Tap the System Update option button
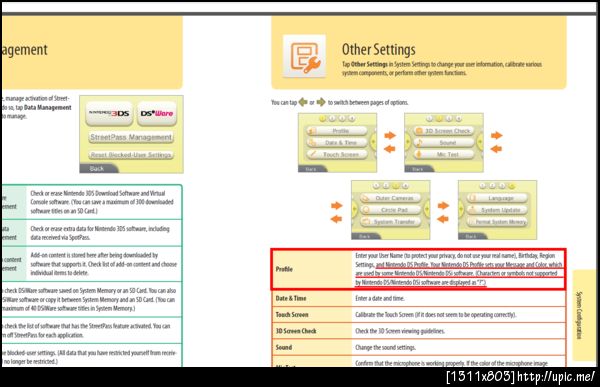This screenshot has height=387, width=600. click(x=497, y=210)
